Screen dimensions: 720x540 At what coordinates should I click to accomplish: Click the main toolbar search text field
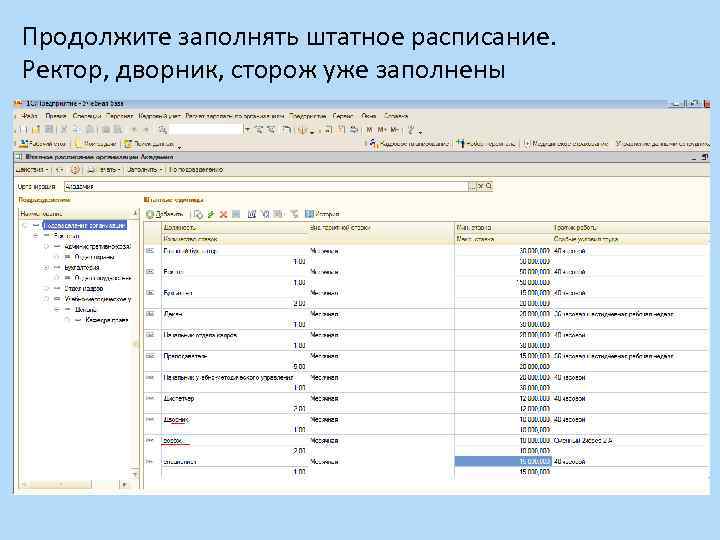pyautogui.click(x=206, y=130)
